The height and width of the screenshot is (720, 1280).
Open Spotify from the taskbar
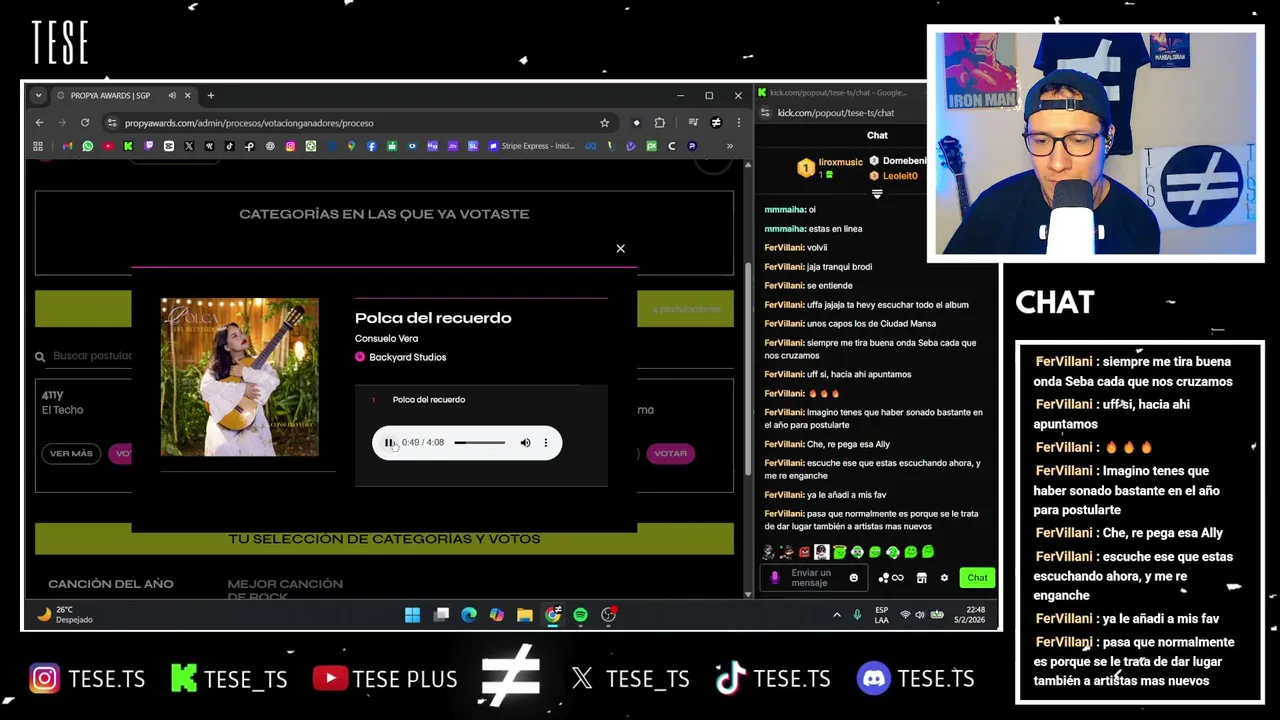pyautogui.click(x=580, y=615)
